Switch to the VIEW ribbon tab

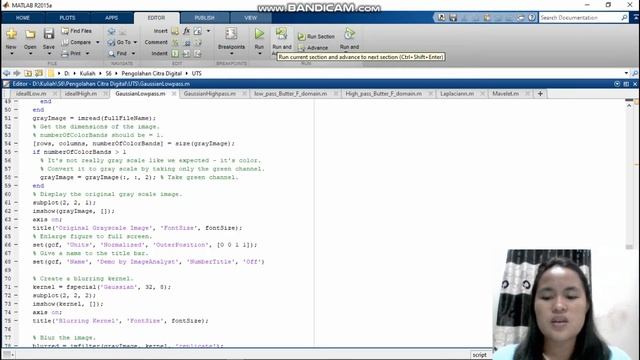click(x=251, y=18)
